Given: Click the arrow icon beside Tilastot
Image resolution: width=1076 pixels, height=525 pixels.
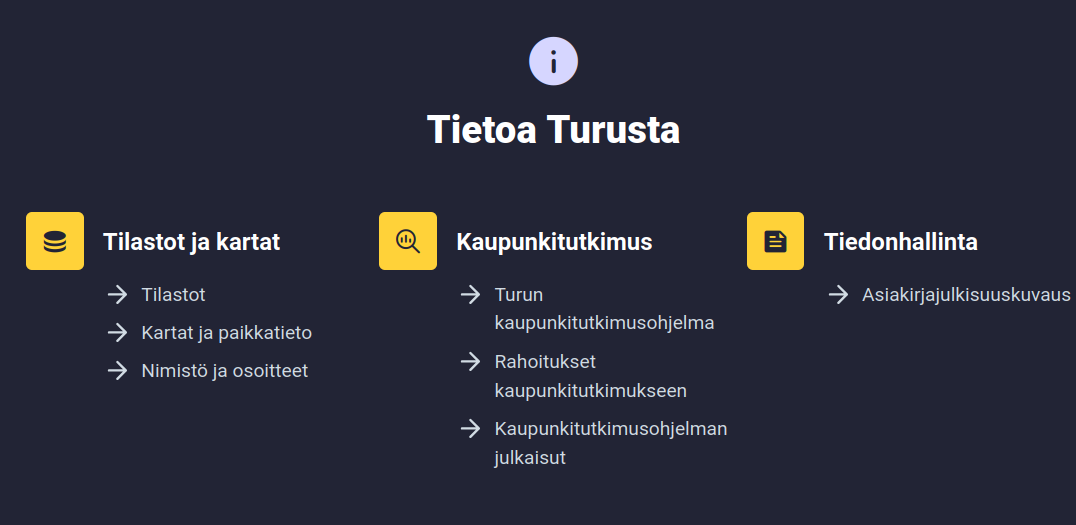Looking at the screenshot, I should (118, 294).
